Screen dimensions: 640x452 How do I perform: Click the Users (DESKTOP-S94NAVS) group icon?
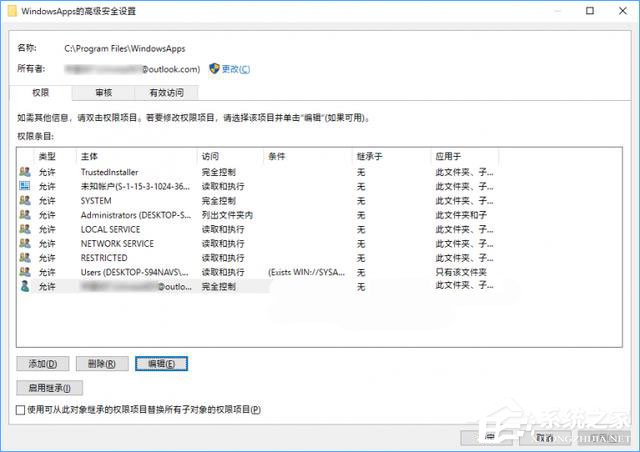click(25, 272)
